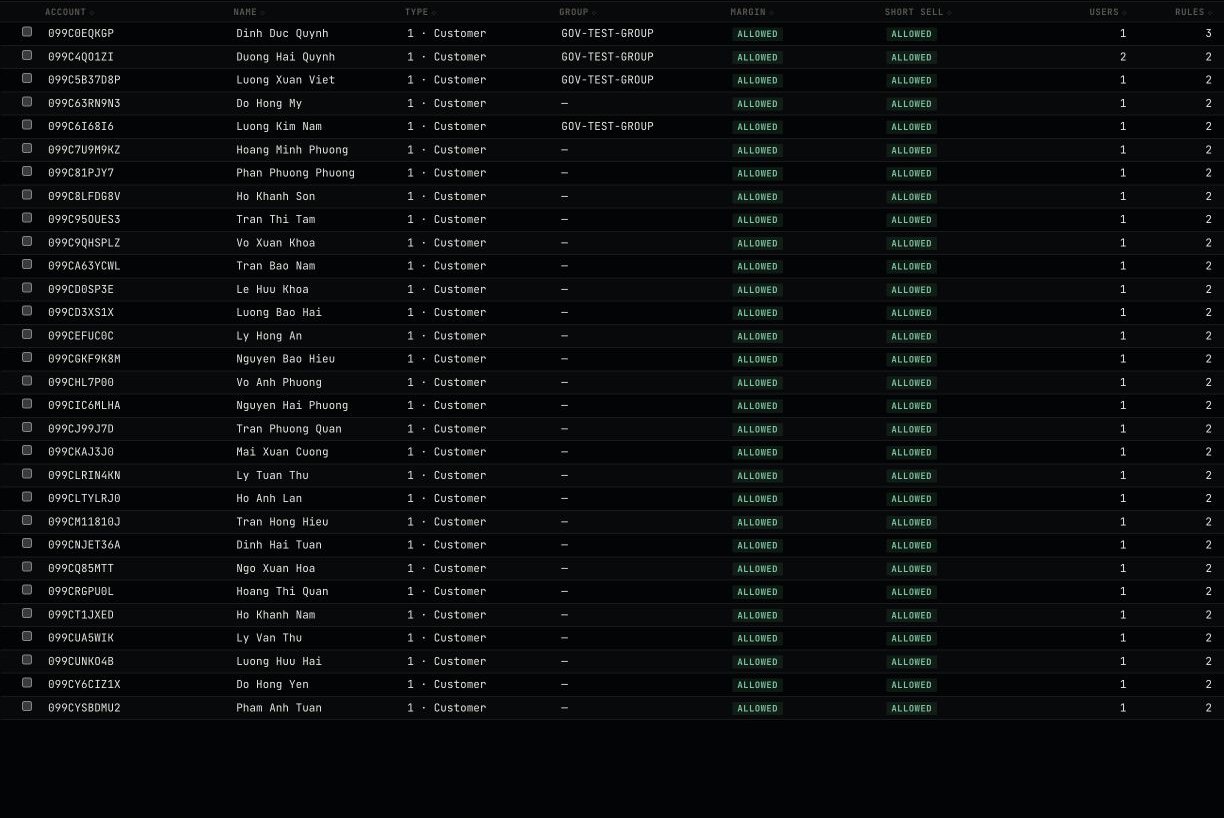
Task: Tick the checkbox for account 099C0EQKGP
Action: [27, 32]
